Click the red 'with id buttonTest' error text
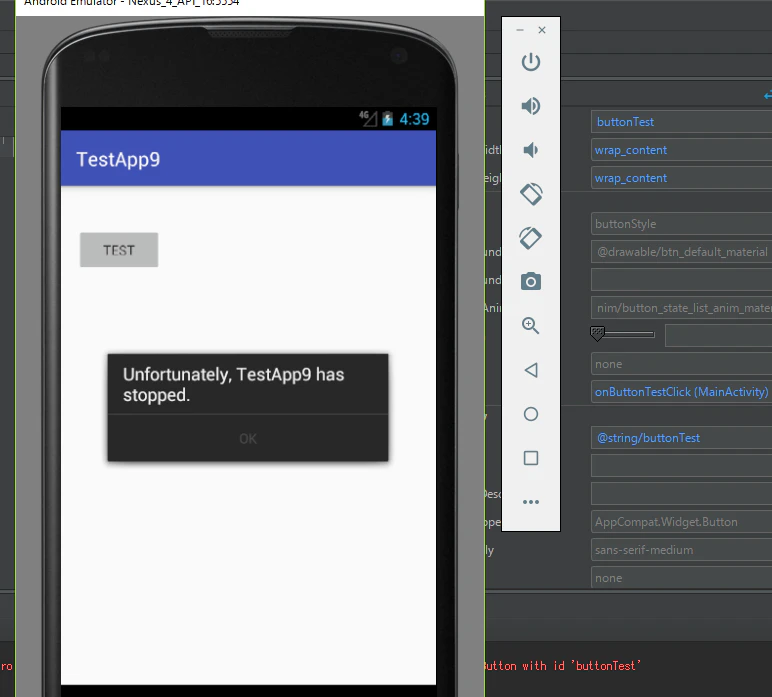This screenshot has height=697, width=772. point(581,666)
